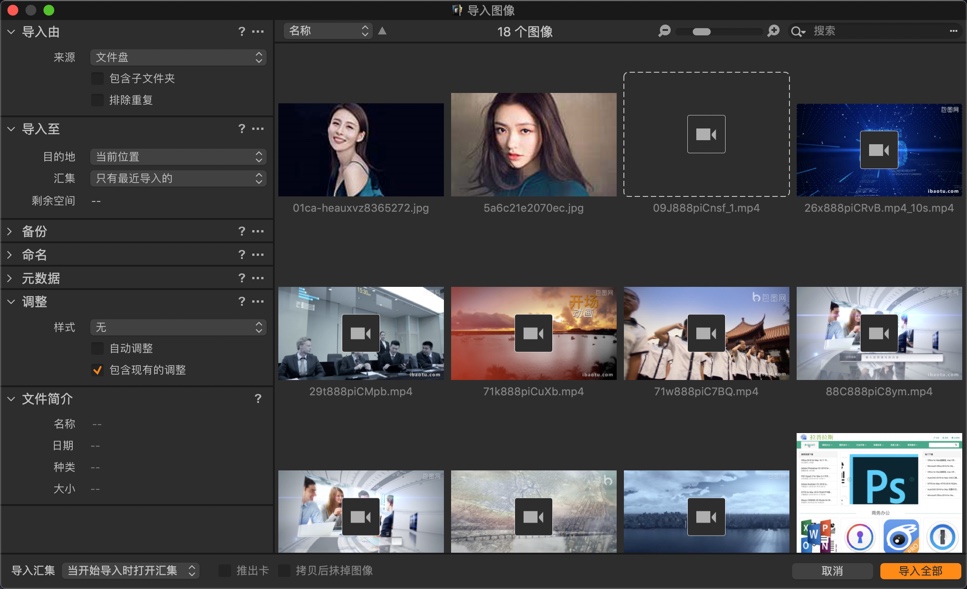Enable the 包含子文件夹 checkbox
Image resolution: width=967 pixels, height=589 pixels.
click(97, 78)
